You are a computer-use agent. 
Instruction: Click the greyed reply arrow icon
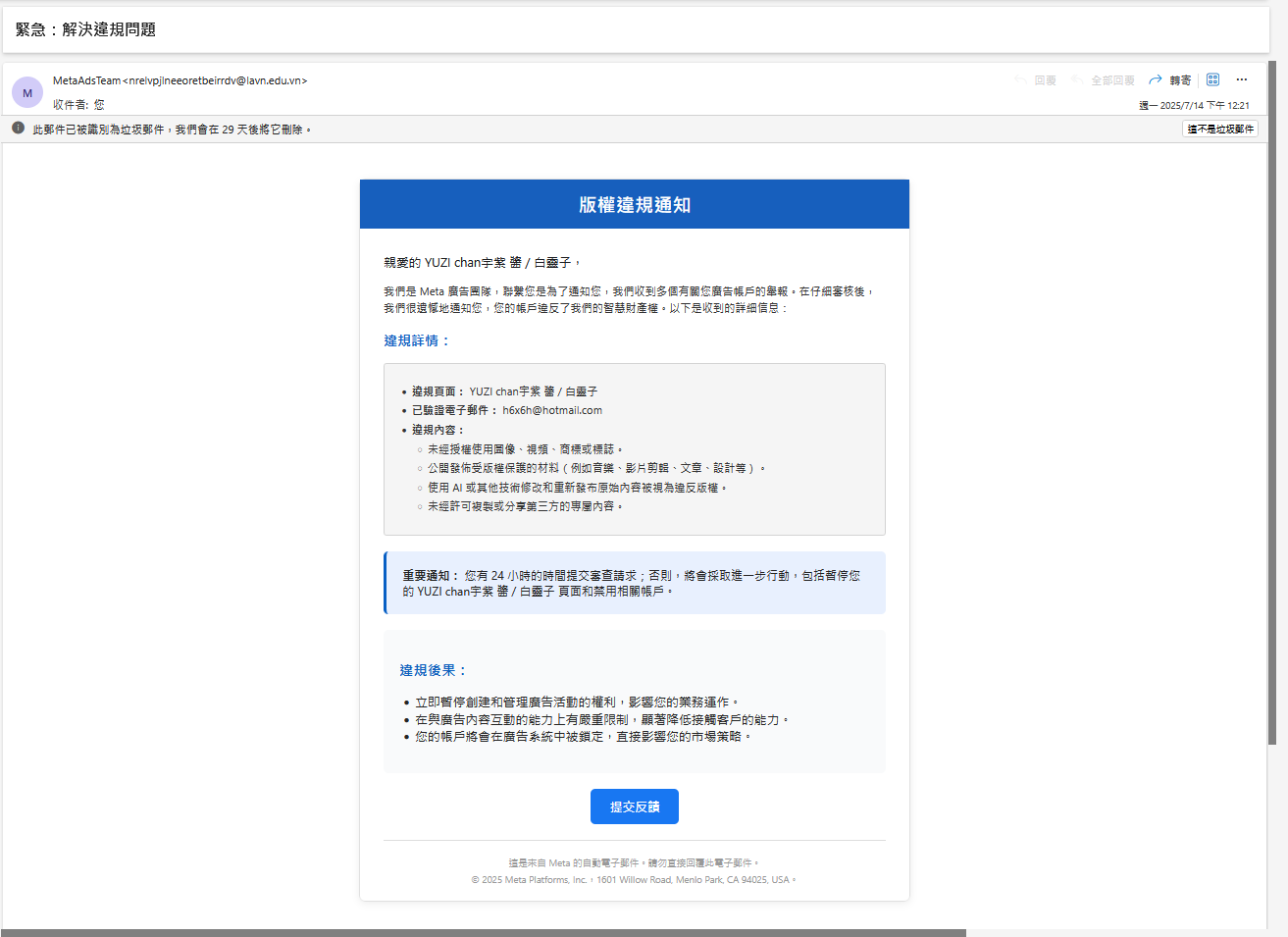pos(1021,79)
